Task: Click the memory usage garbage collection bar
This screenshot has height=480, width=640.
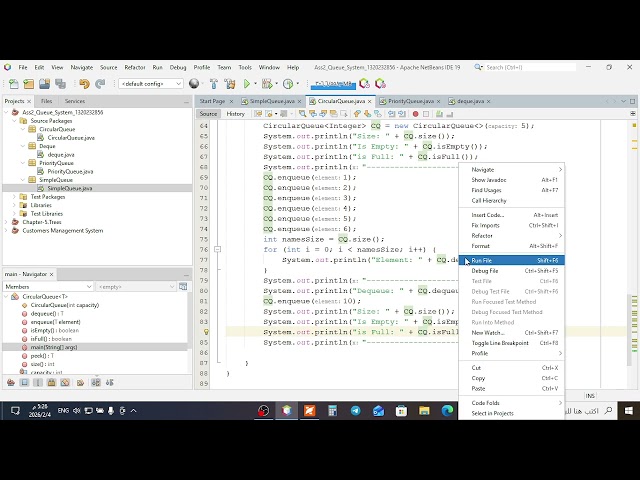Action: (x=333, y=84)
